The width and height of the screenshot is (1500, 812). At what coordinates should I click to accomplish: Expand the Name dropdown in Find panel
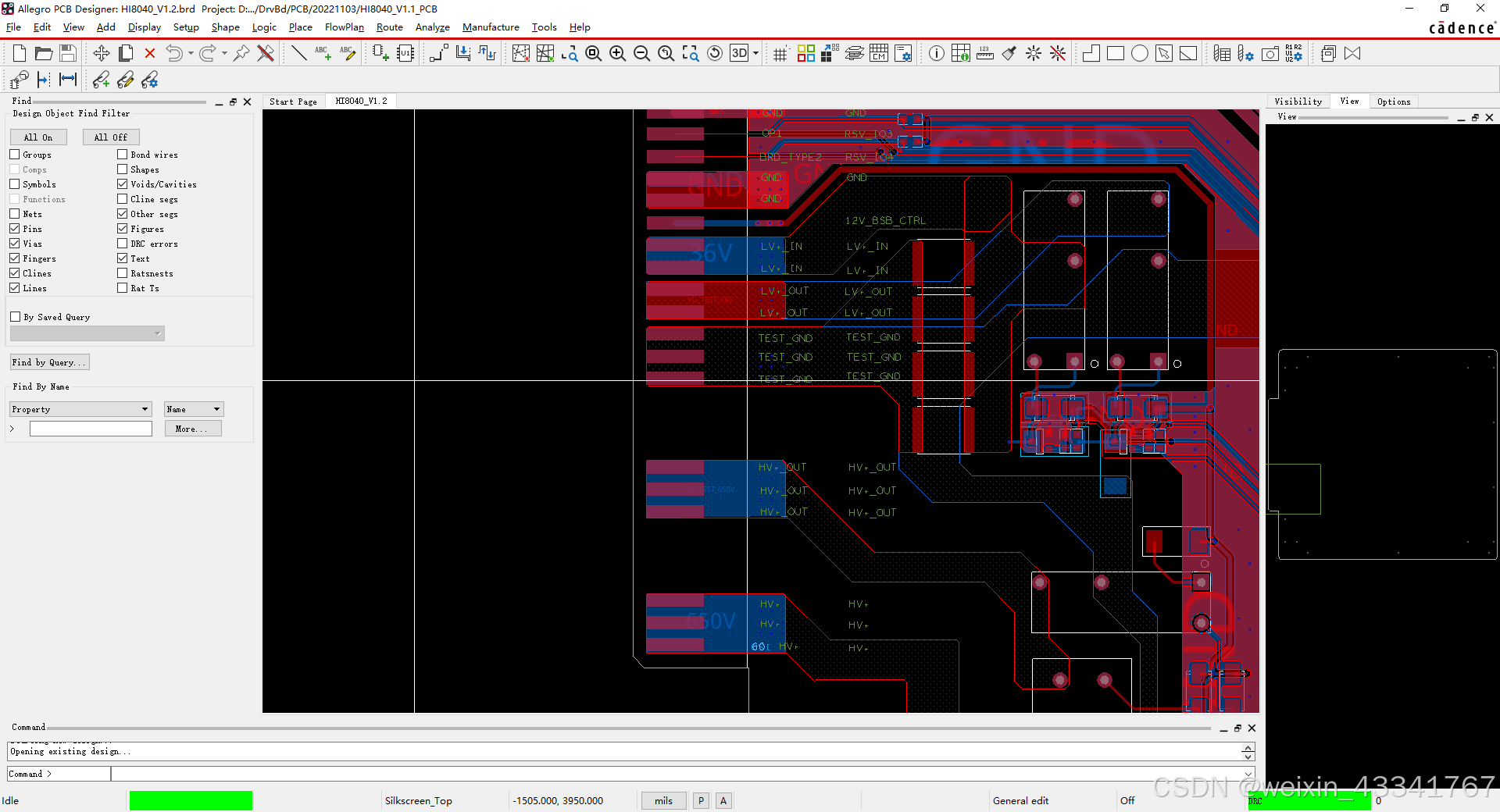(194, 409)
